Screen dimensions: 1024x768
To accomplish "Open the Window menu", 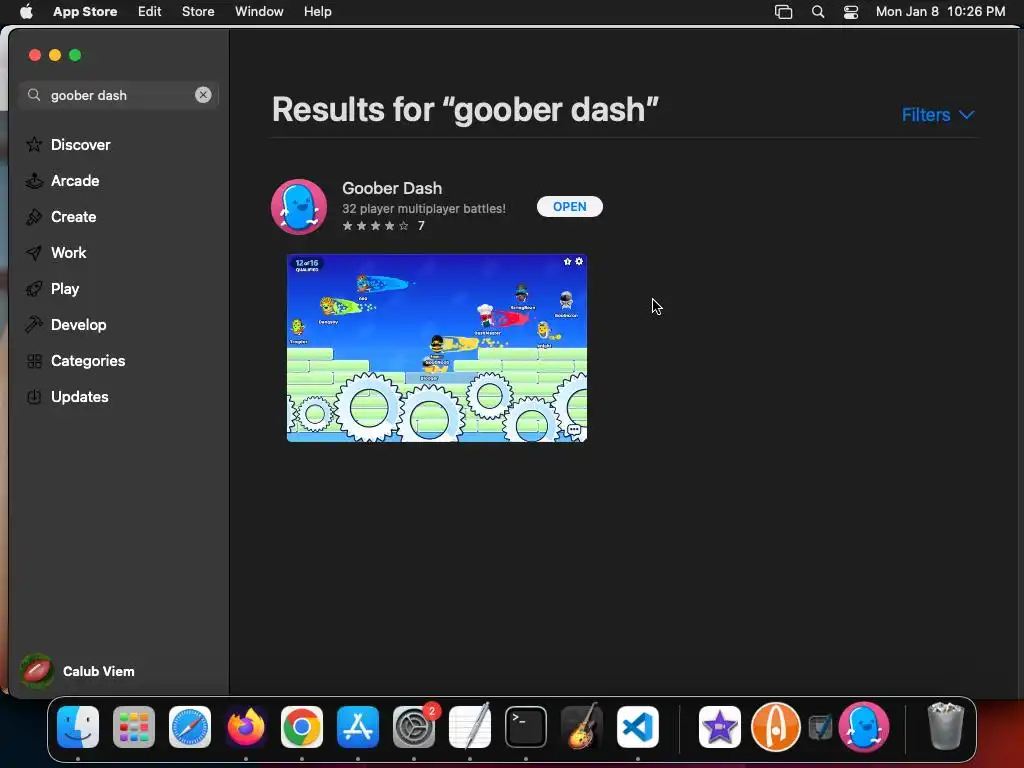I will point(259,11).
